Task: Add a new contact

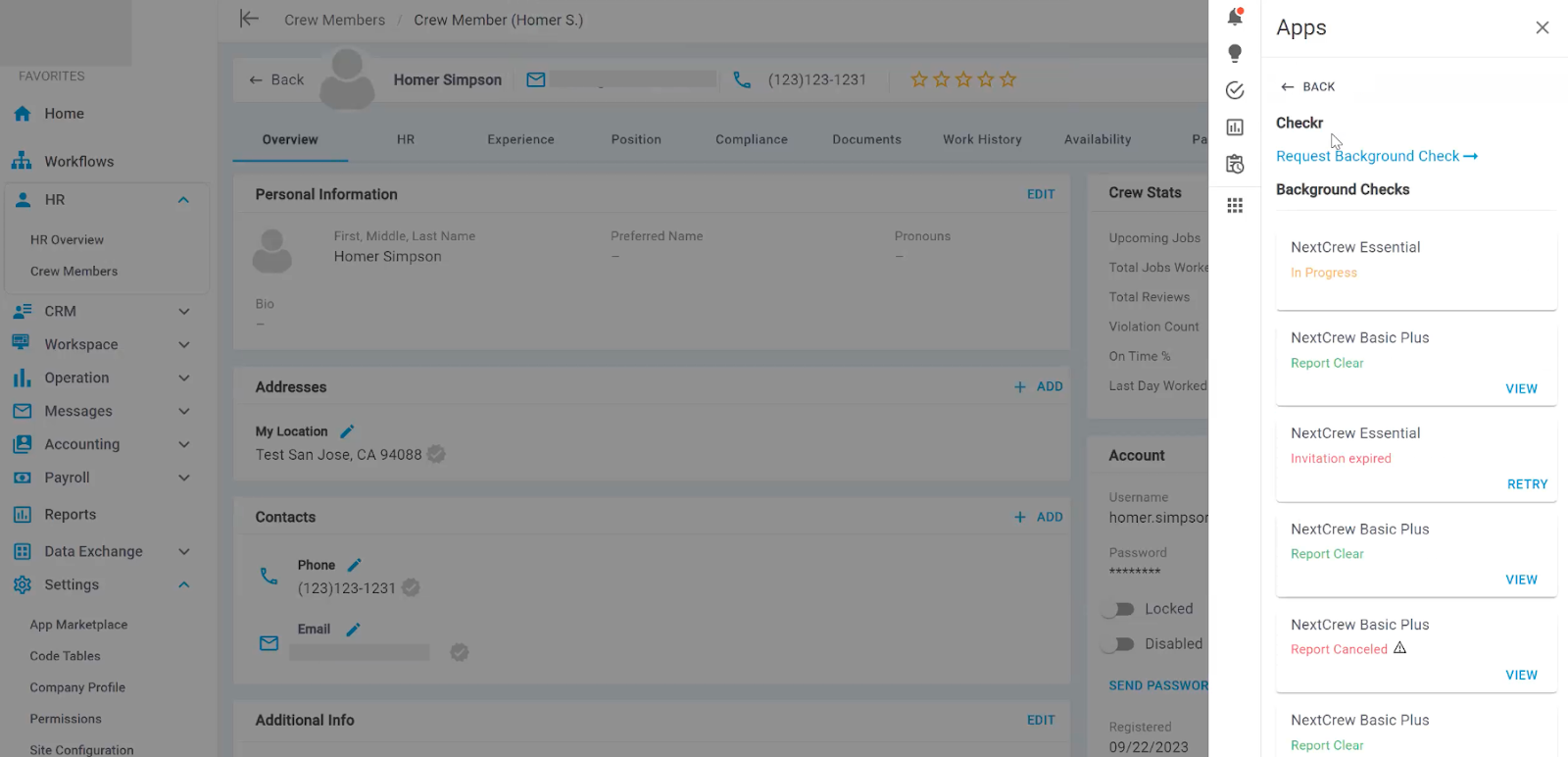Action: point(1039,517)
